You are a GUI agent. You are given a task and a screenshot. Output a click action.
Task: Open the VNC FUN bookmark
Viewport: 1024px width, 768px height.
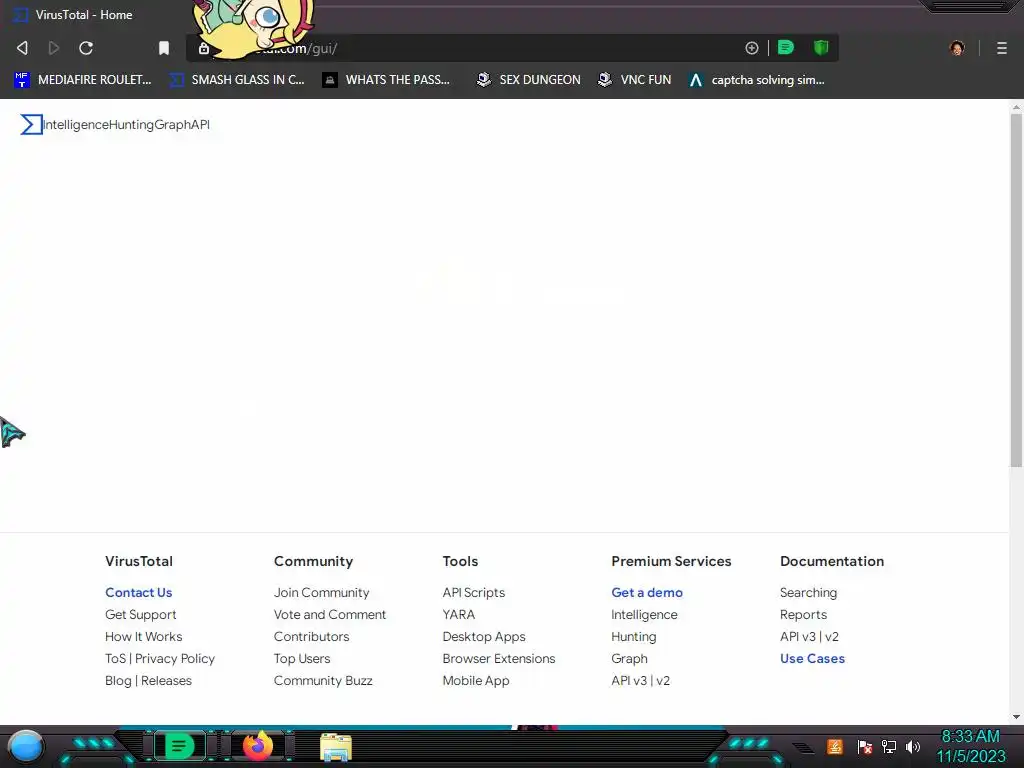click(634, 80)
